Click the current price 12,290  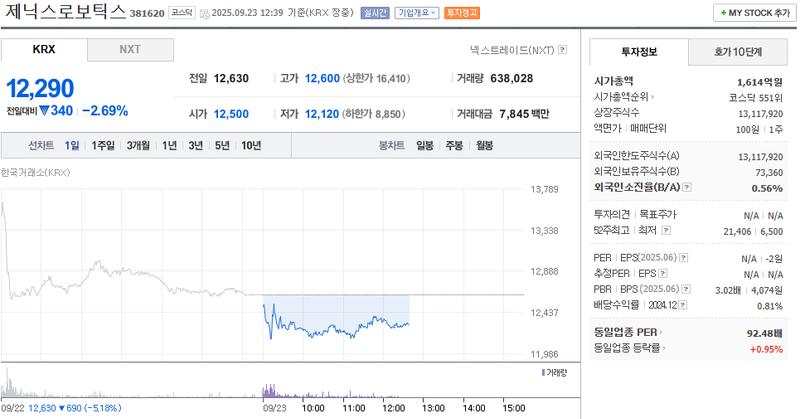click(x=40, y=88)
